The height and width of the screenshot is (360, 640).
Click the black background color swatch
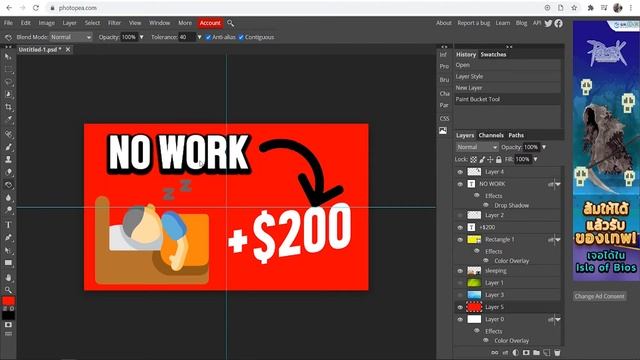(x=8, y=315)
